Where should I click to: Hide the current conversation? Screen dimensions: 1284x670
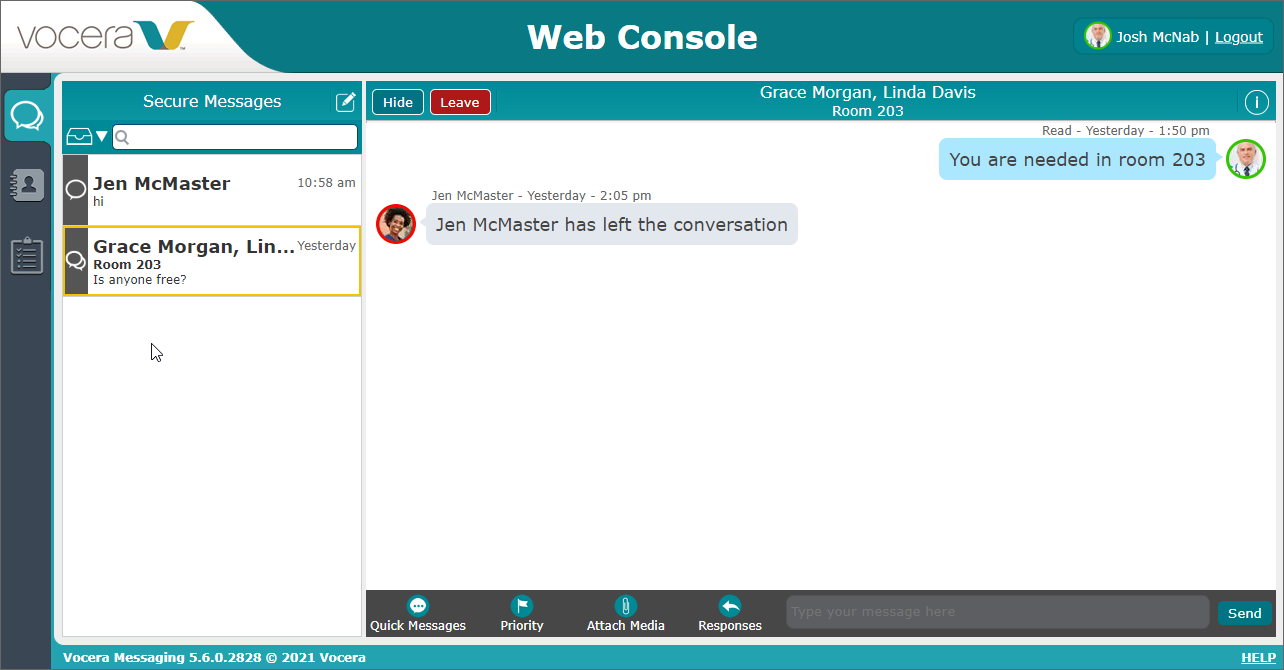398,102
